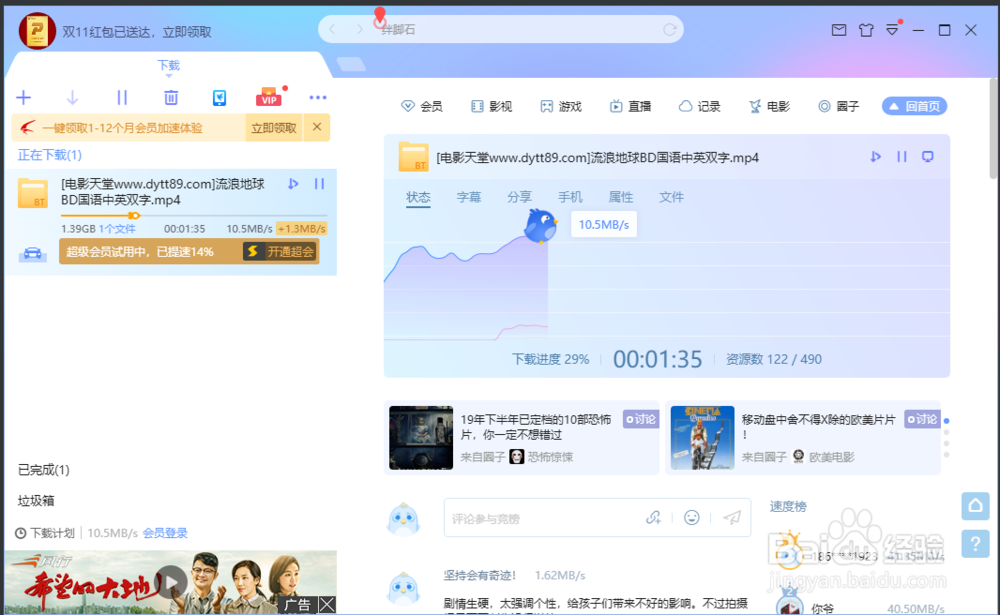Open the 垃圾箱 trash section

click(x=36, y=501)
